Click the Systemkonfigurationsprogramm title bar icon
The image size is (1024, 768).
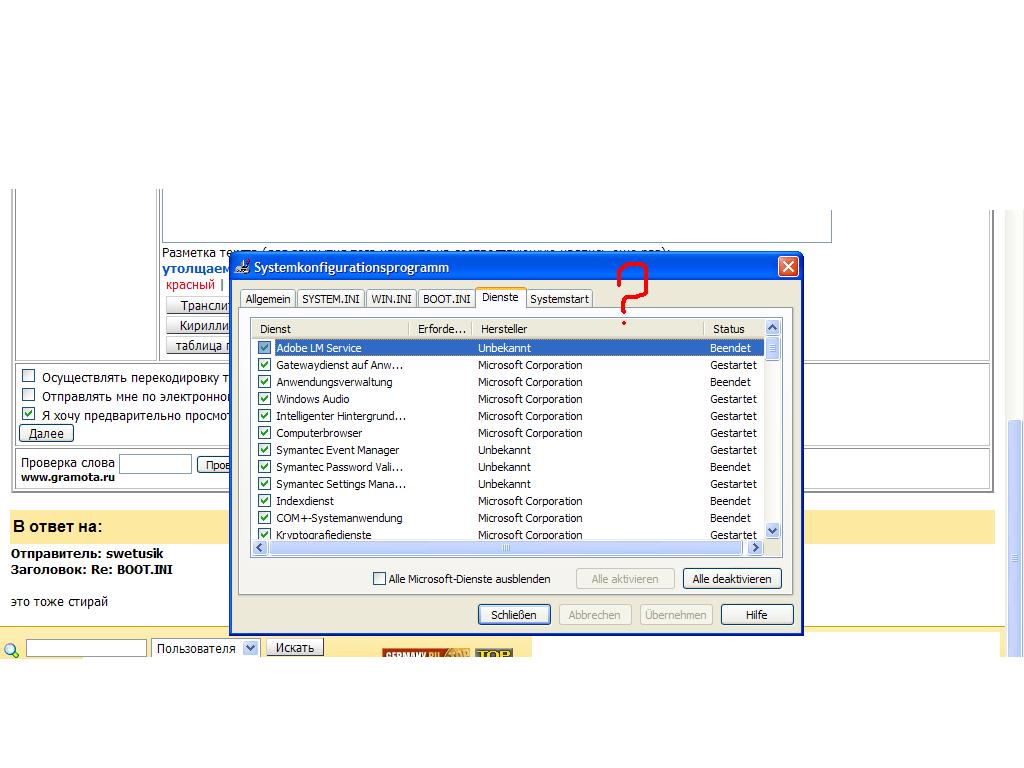click(242, 267)
